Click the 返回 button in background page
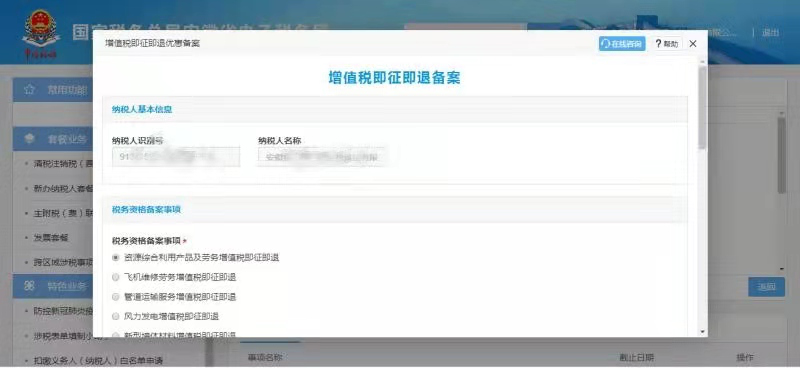800x368 pixels. pos(766,287)
